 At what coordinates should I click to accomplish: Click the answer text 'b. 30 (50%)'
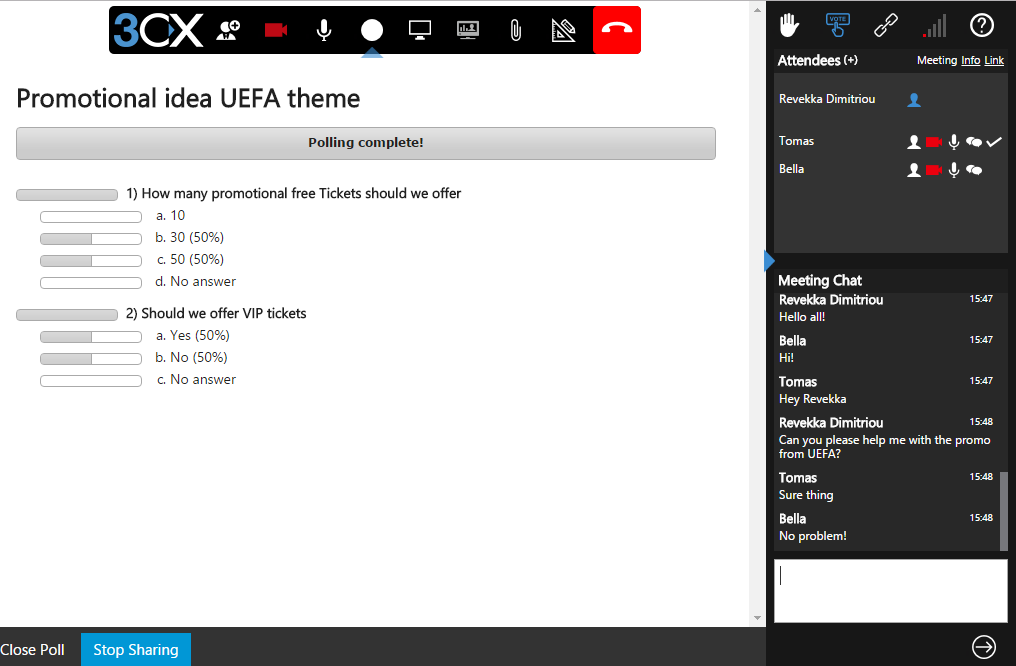coord(190,237)
